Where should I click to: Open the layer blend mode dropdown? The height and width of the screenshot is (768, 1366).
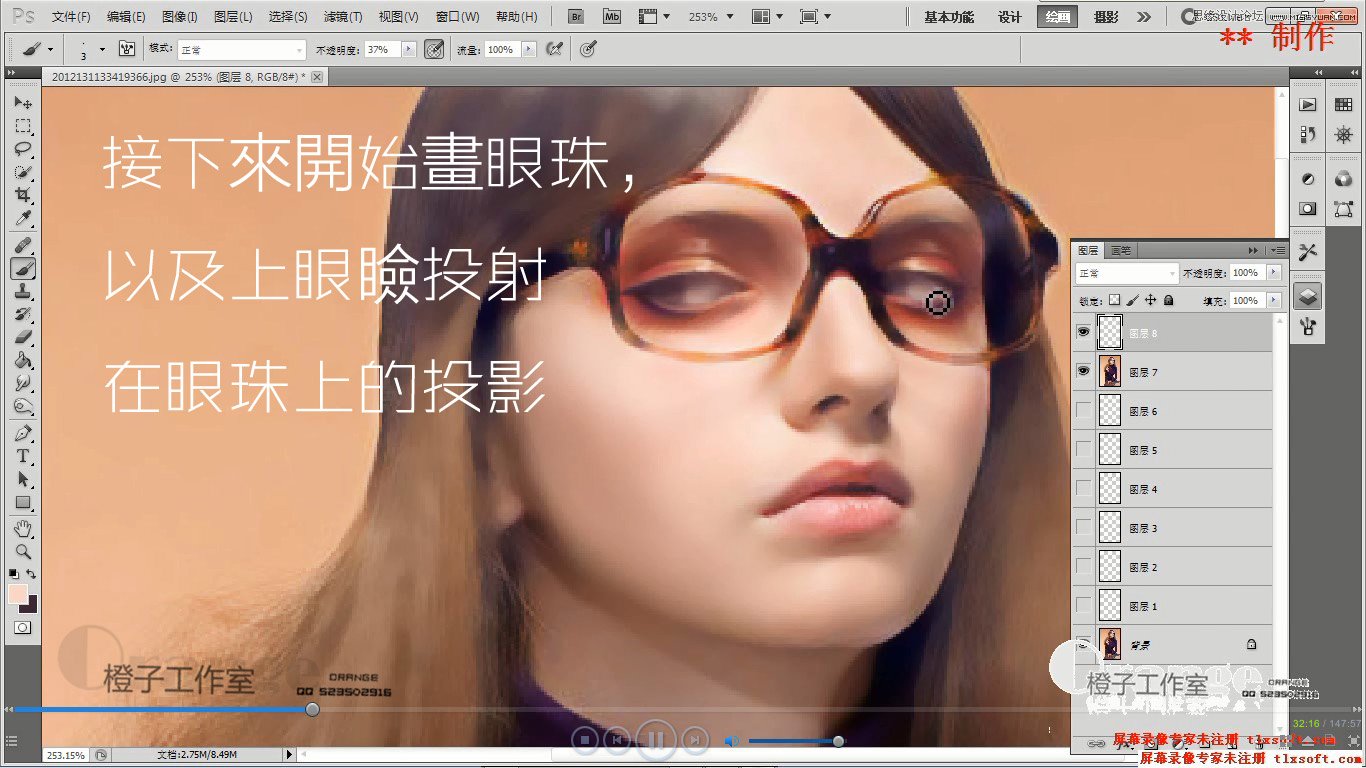[1127, 273]
